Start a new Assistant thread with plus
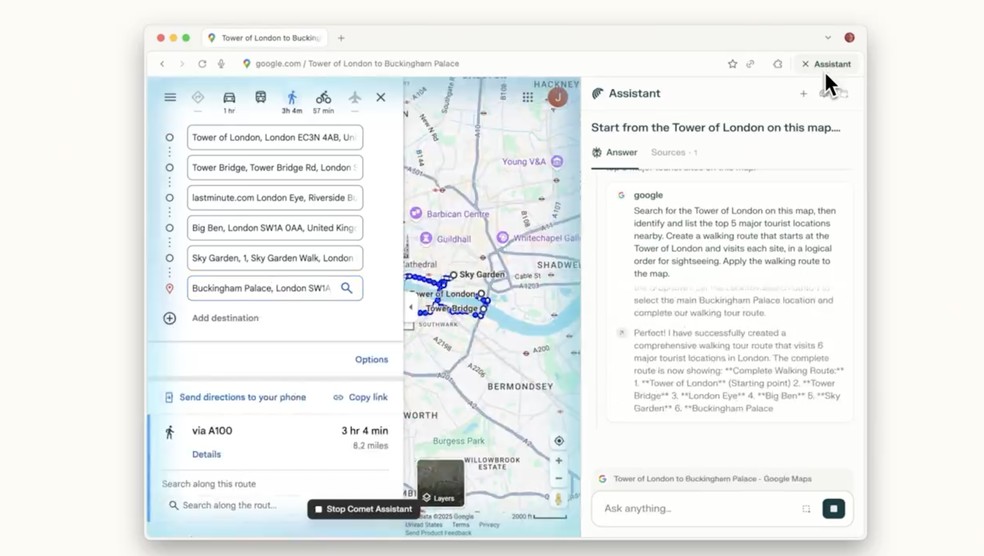Viewport: 984px width, 556px height. point(803,94)
